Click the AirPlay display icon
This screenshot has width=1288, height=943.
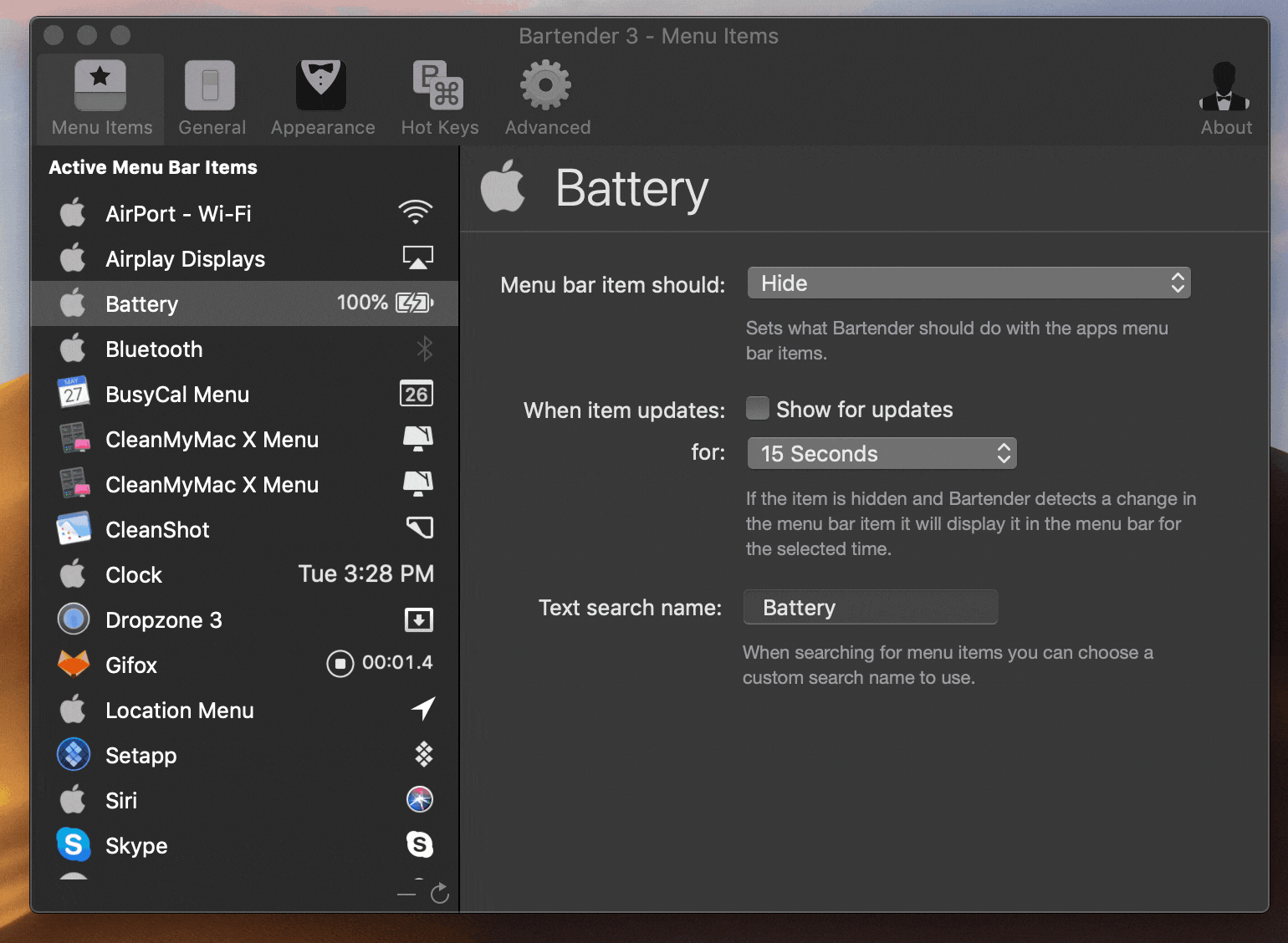point(417,257)
